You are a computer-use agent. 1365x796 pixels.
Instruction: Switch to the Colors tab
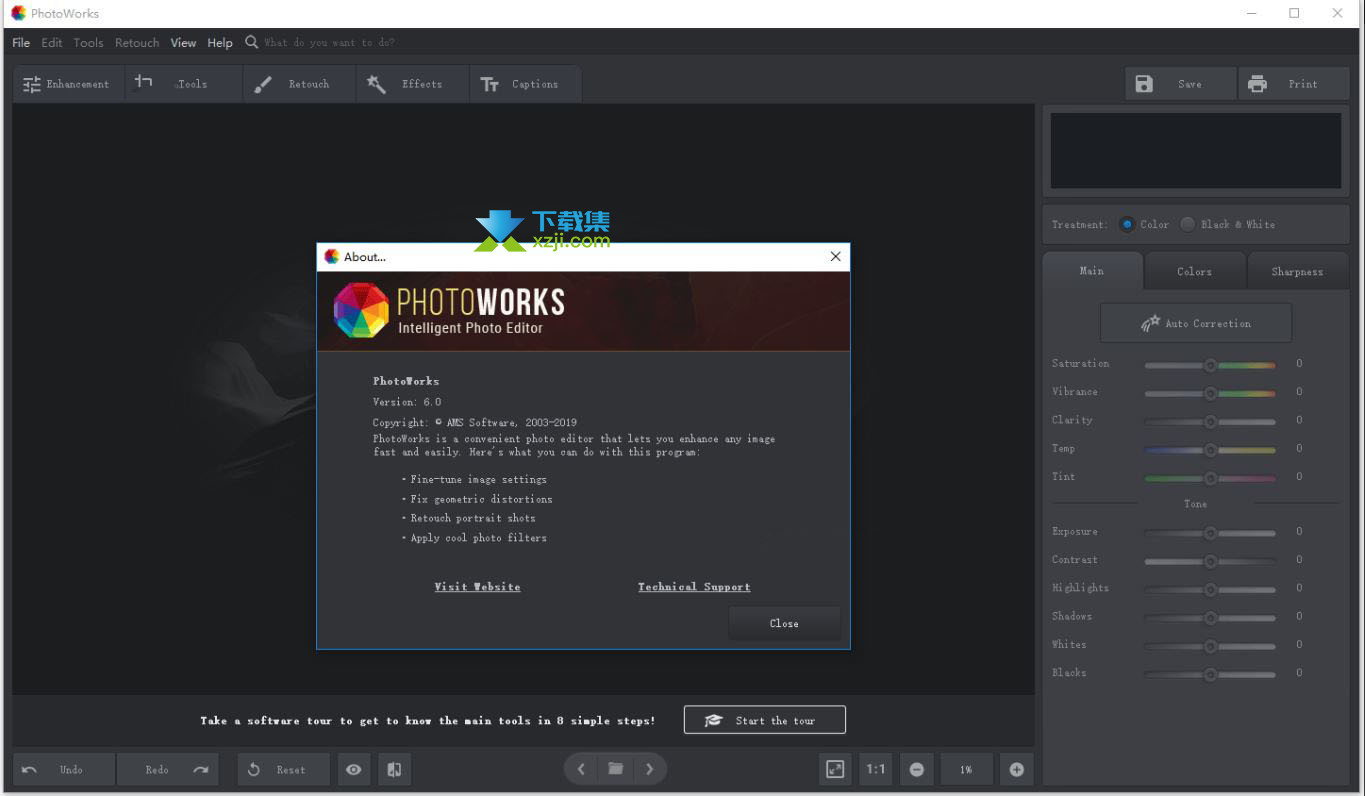pos(1195,271)
